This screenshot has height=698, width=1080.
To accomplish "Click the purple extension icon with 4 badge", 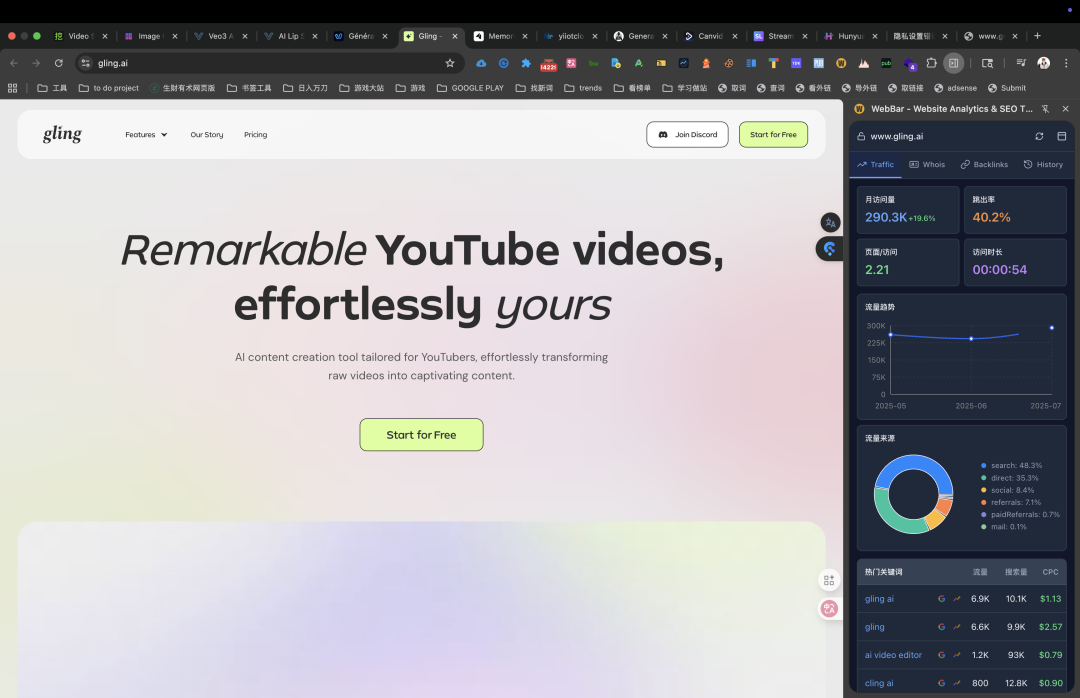I will click(909, 64).
